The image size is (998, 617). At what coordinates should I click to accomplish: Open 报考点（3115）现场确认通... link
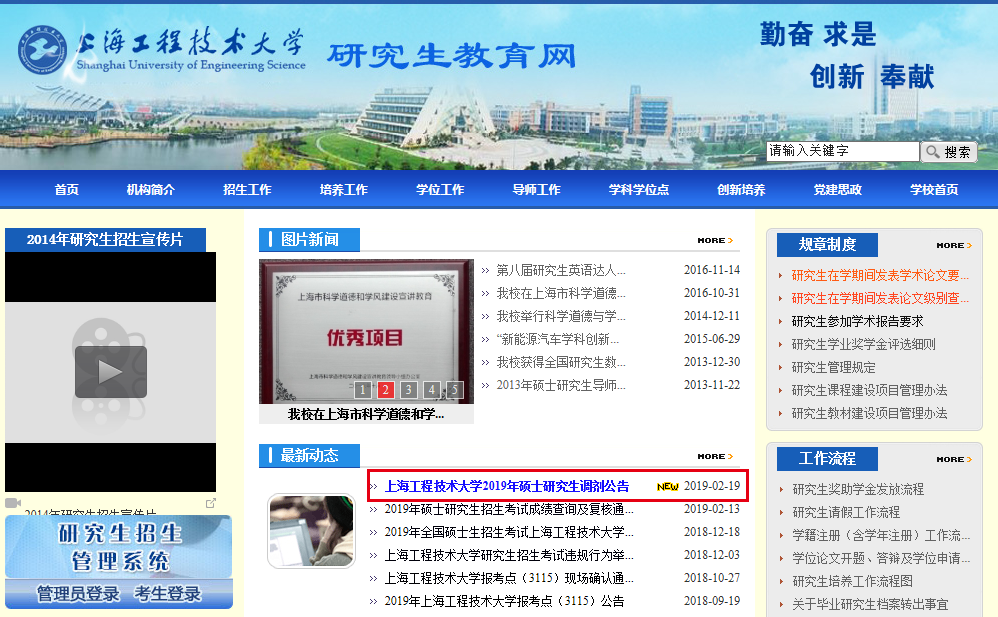(509, 578)
